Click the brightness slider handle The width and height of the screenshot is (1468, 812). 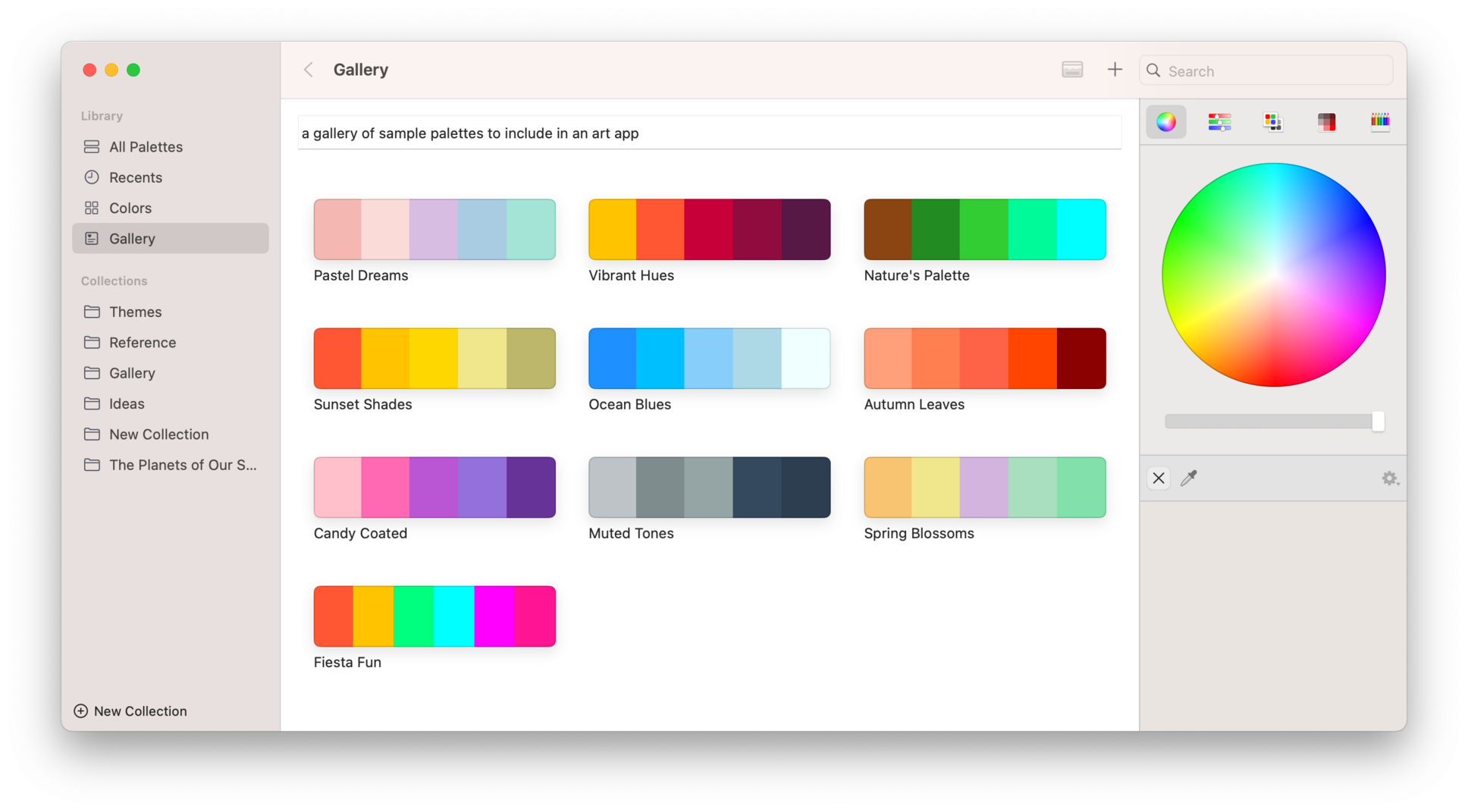point(1378,422)
